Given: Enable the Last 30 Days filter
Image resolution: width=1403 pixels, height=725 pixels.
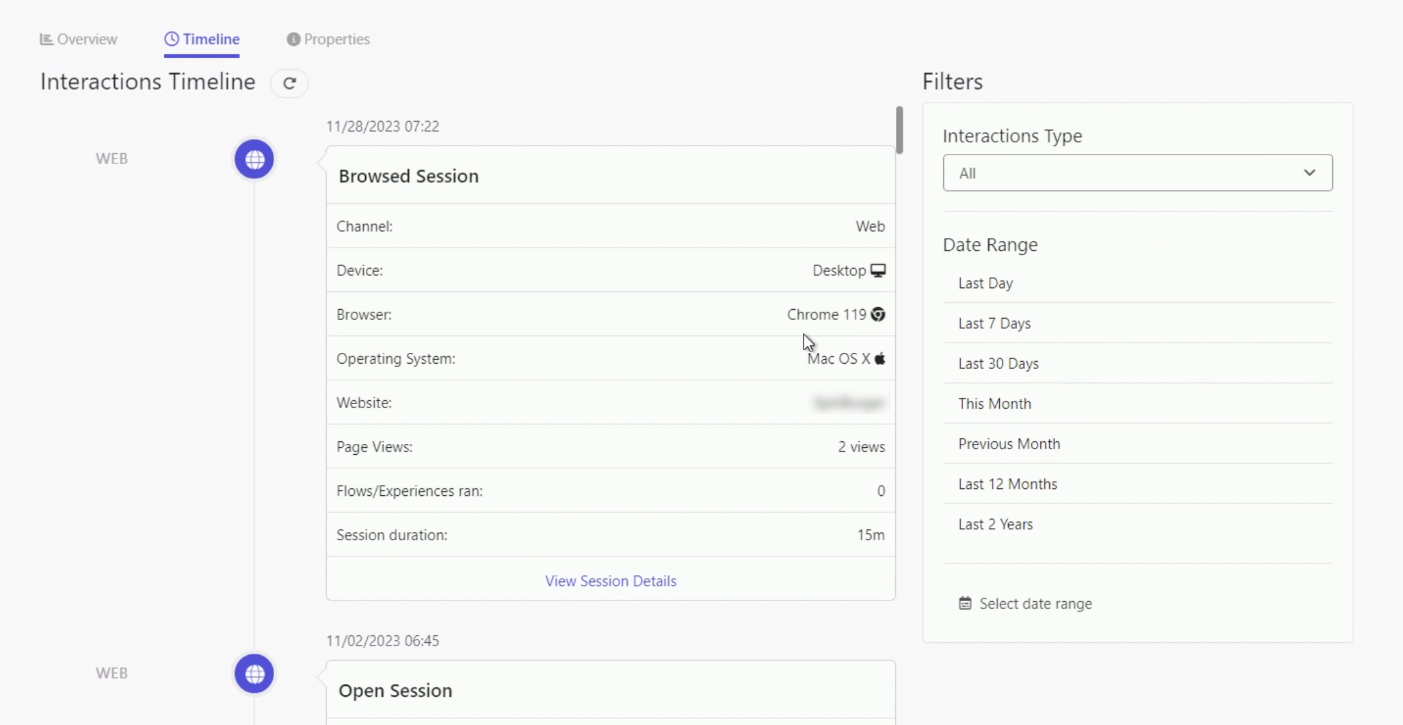Looking at the screenshot, I should coord(997,363).
